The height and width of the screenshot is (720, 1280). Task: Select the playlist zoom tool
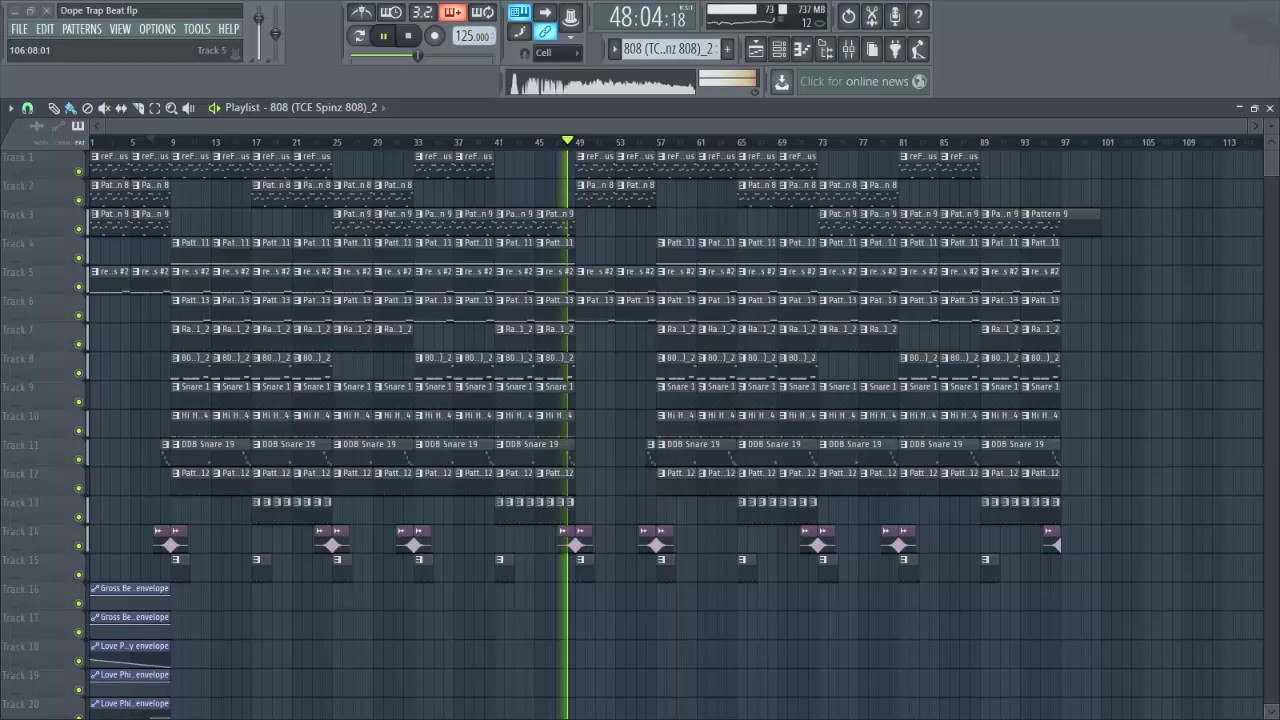[171, 108]
